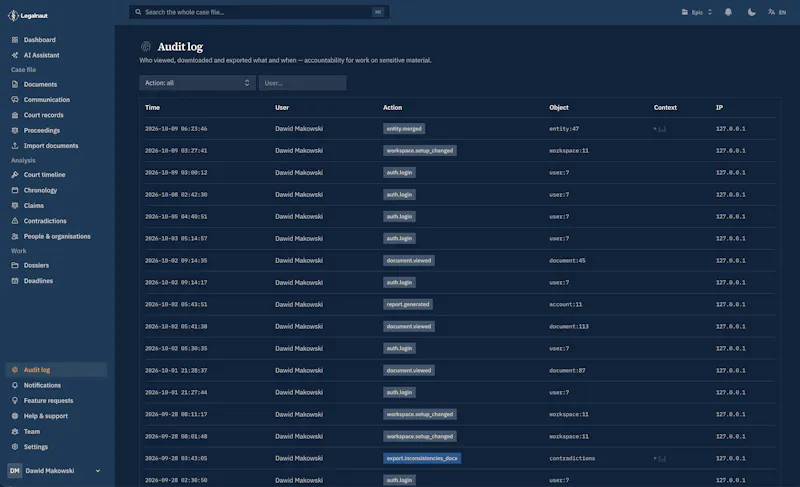Click the entity.merged action badge

404,129
